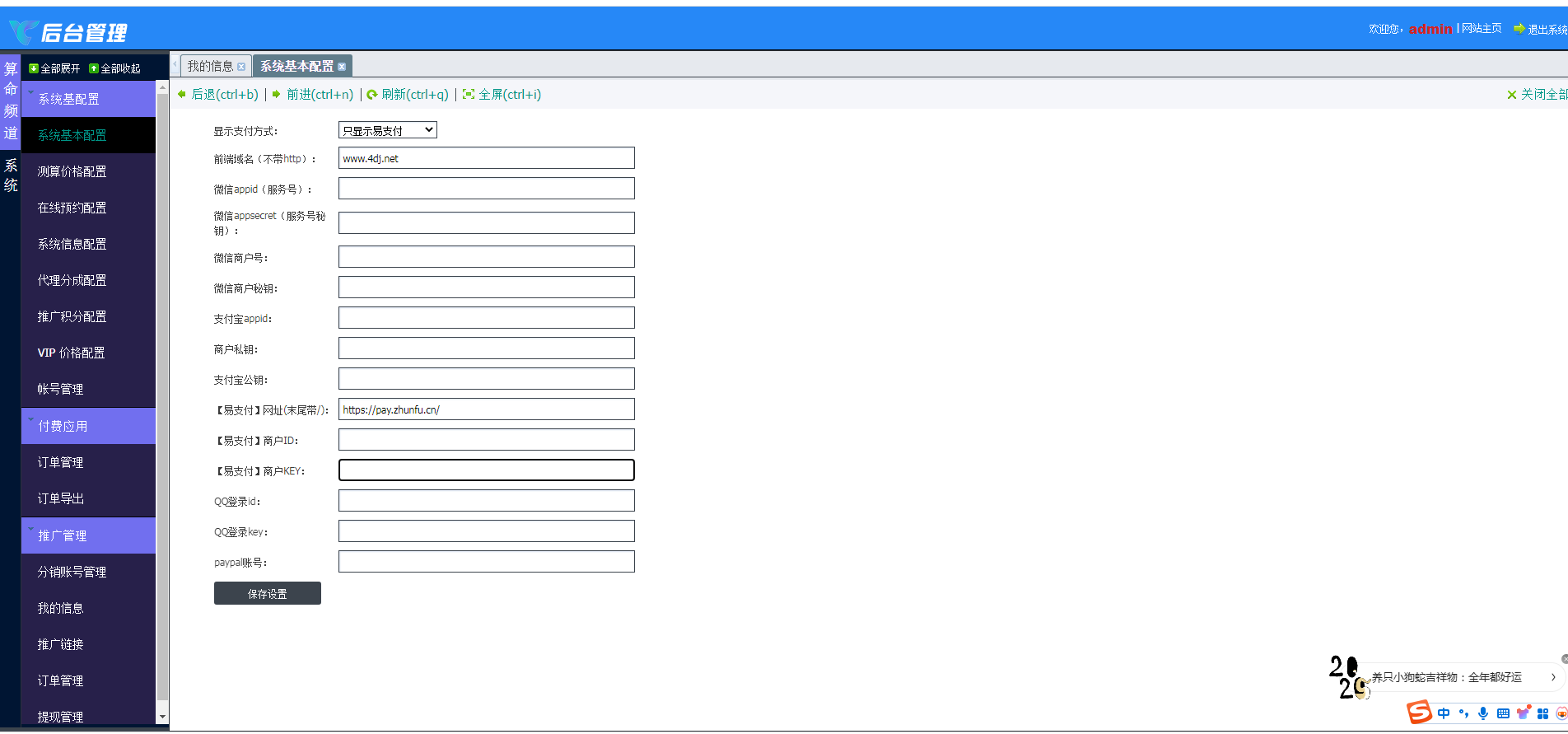
Task: Click the 全屏 fullscreen icon
Action: (x=469, y=95)
